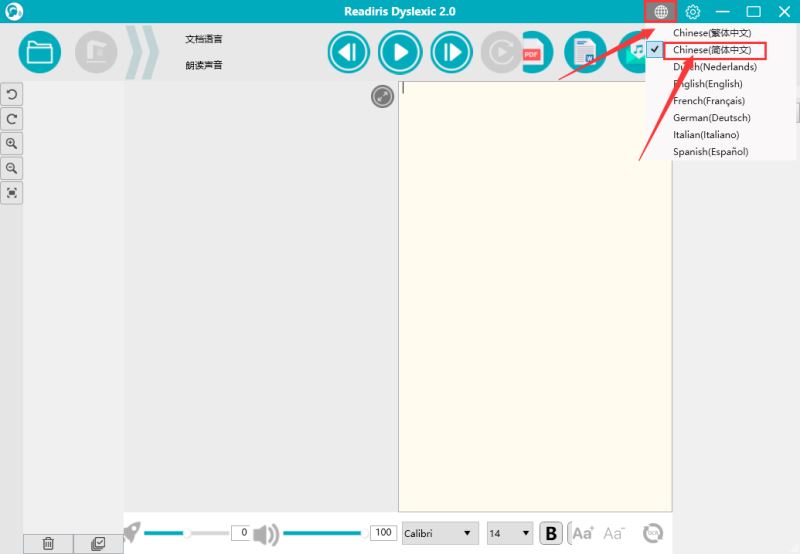The image size is (800, 554).
Task: Click the 朗读声音 label
Action: click(204, 65)
